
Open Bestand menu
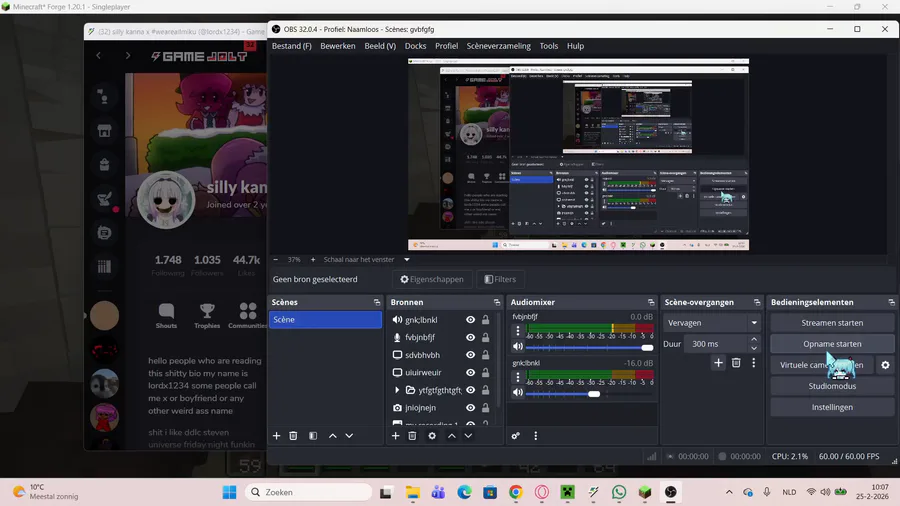(292, 46)
